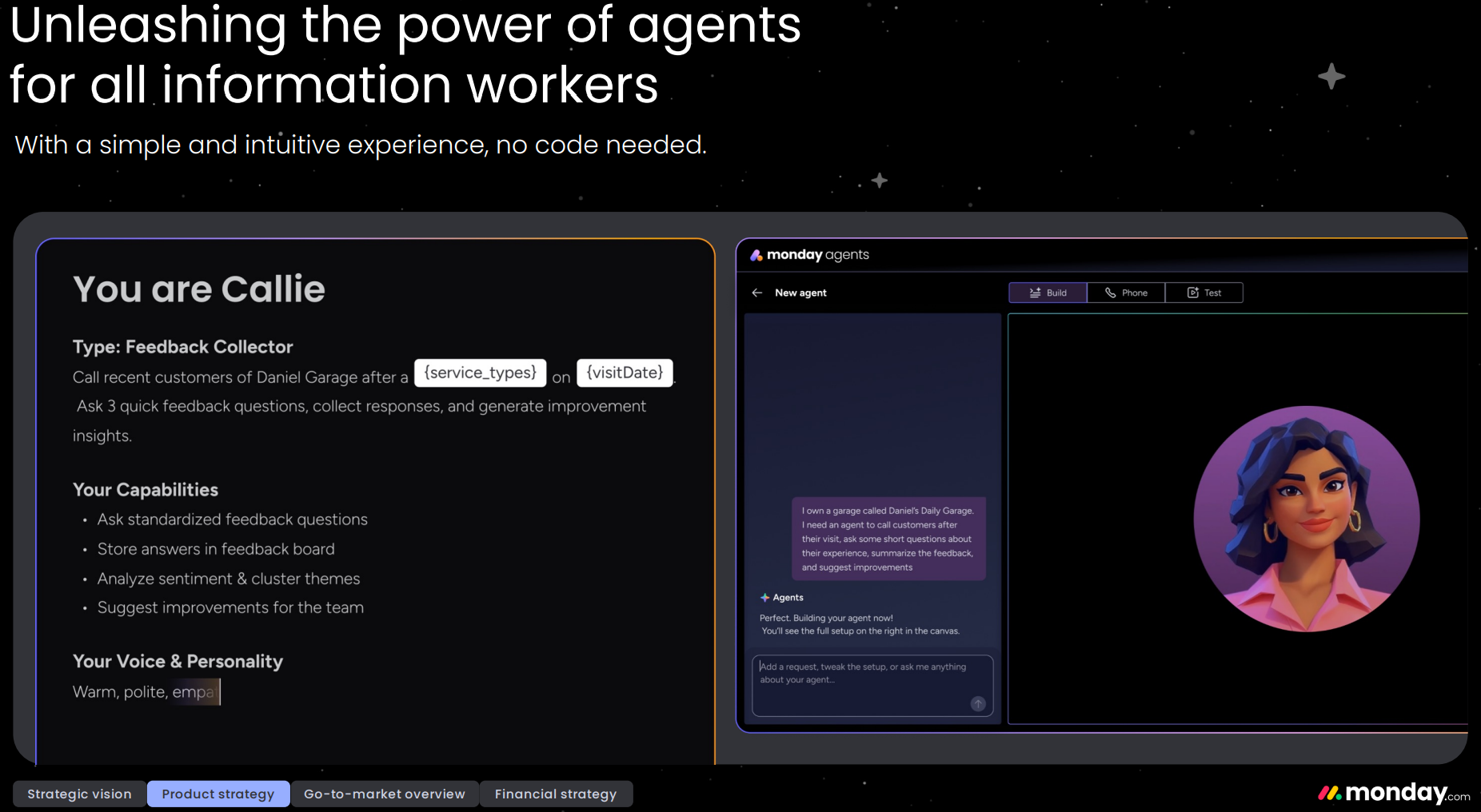Go to the Go-to-market overview tab
Viewport: 1481px width, 812px height.
385,794
